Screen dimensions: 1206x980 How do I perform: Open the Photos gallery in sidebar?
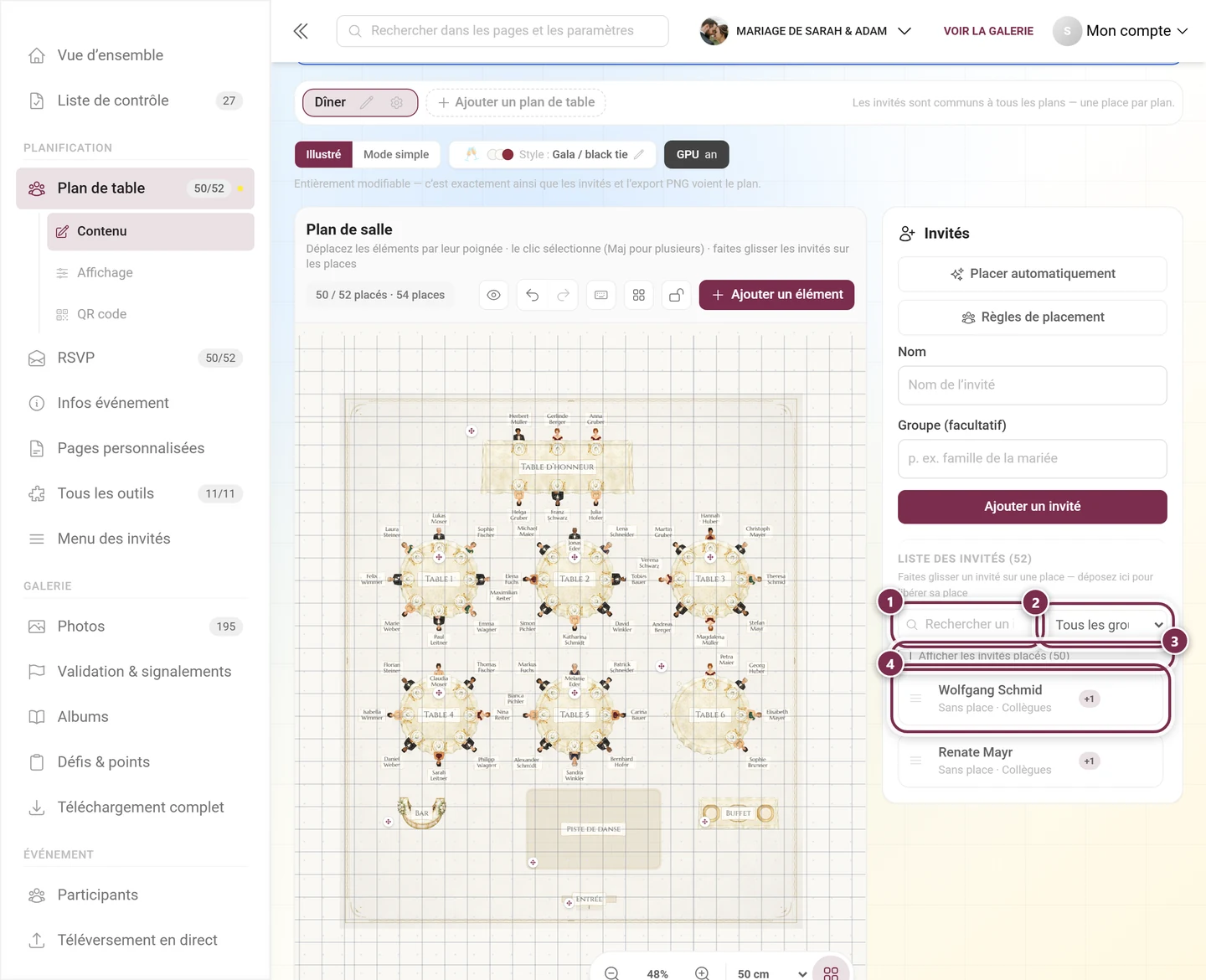point(136,627)
